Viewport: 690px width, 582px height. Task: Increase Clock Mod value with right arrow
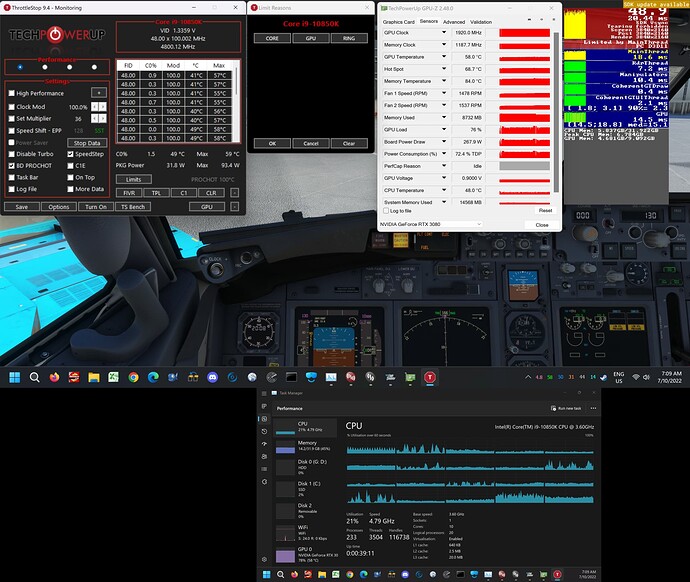[103, 107]
